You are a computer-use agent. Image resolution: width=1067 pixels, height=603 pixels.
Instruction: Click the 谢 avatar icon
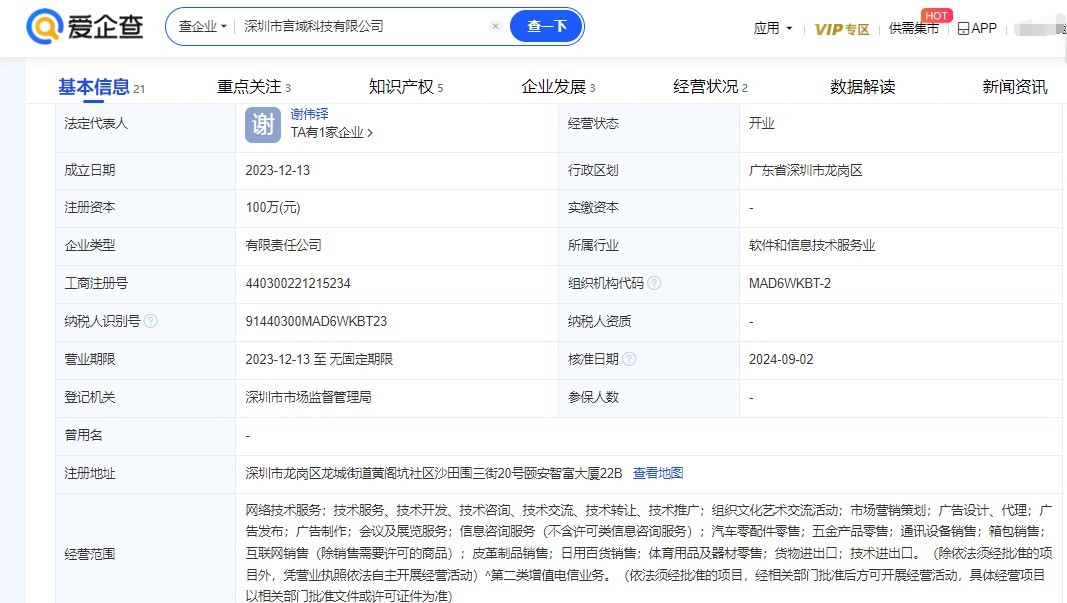[263, 124]
